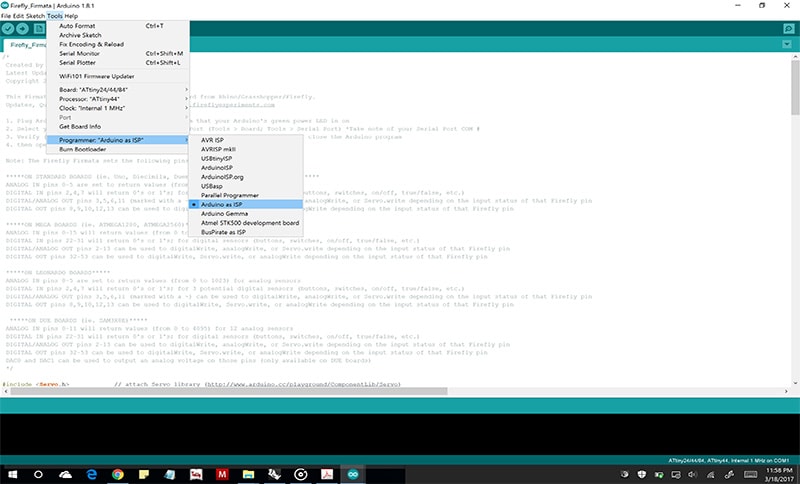Select Get Board Info
Image resolution: width=800 pixels, height=484 pixels.
click(x=118, y=126)
